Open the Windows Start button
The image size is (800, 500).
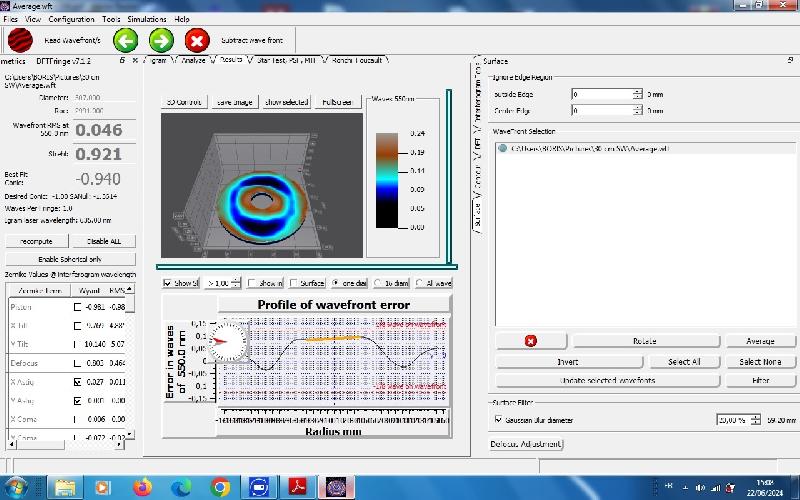tap(17, 487)
